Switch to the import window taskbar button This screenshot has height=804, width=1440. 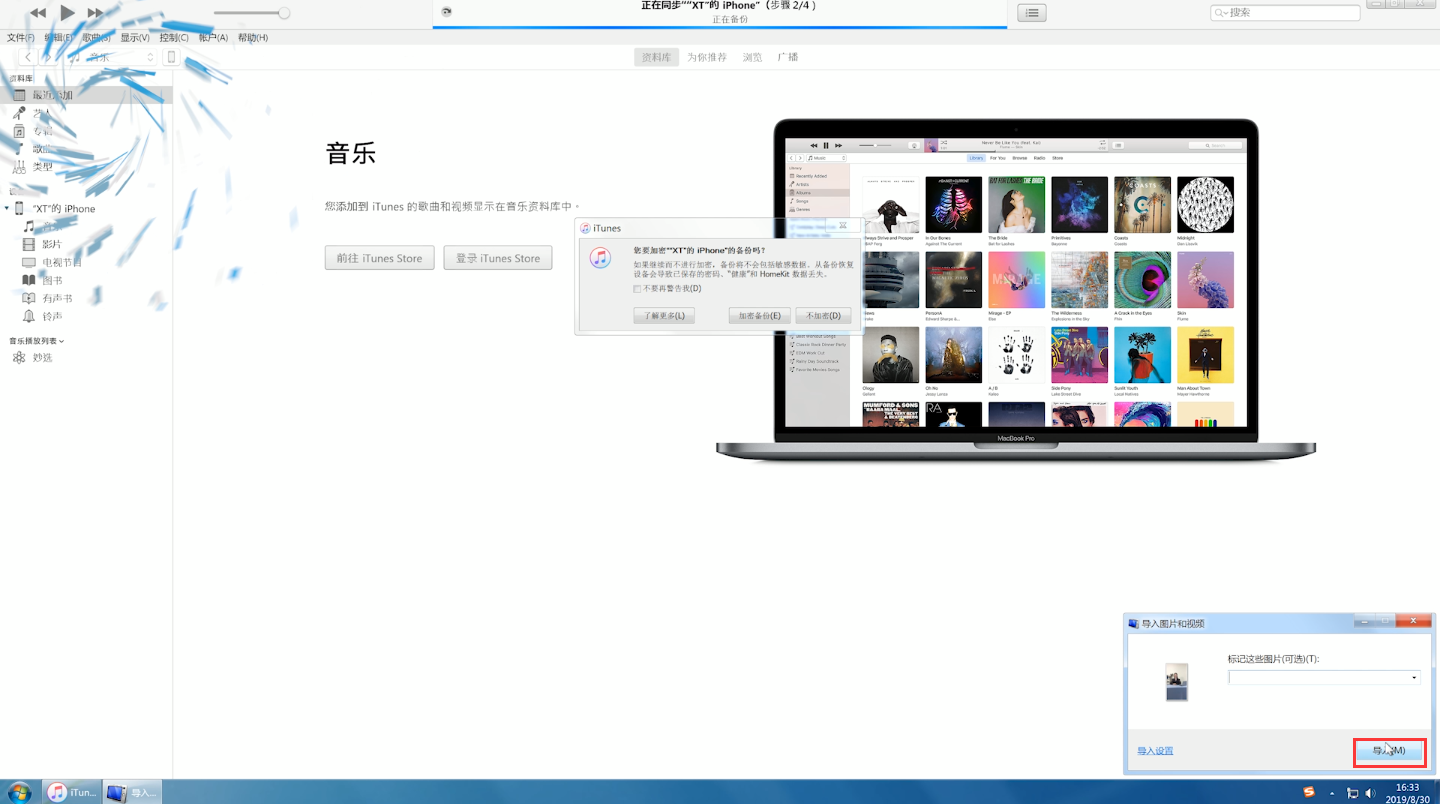tap(131, 792)
